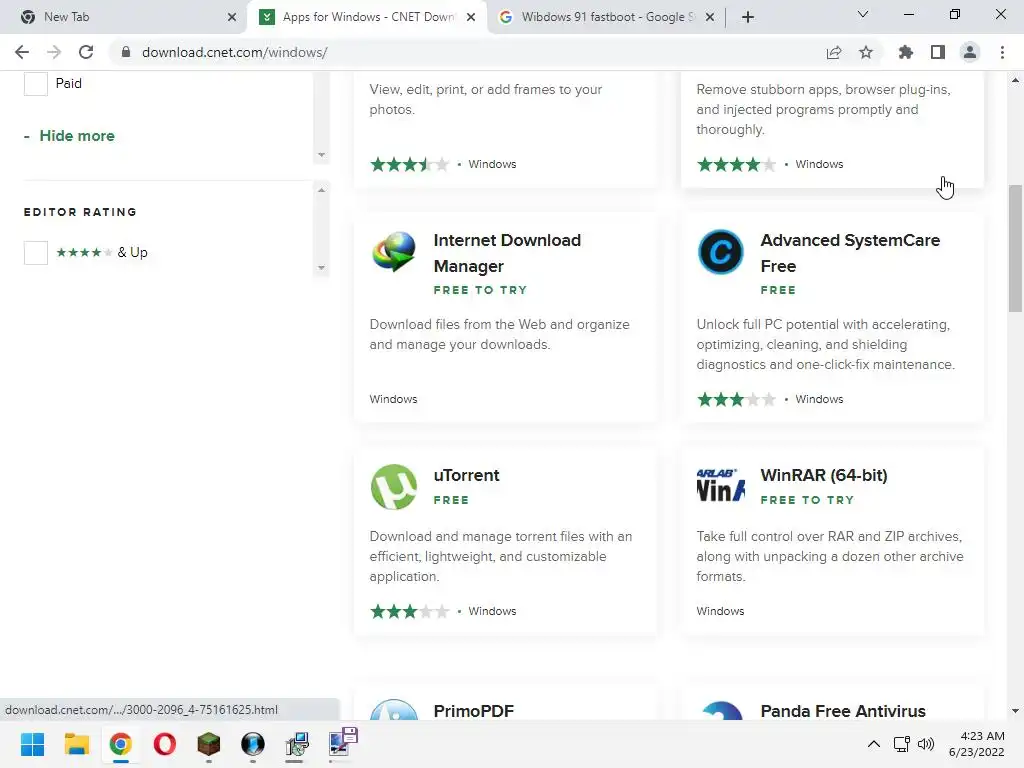
Task: Open a new browser tab
Action: pyautogui.click(x=748, y=17)
